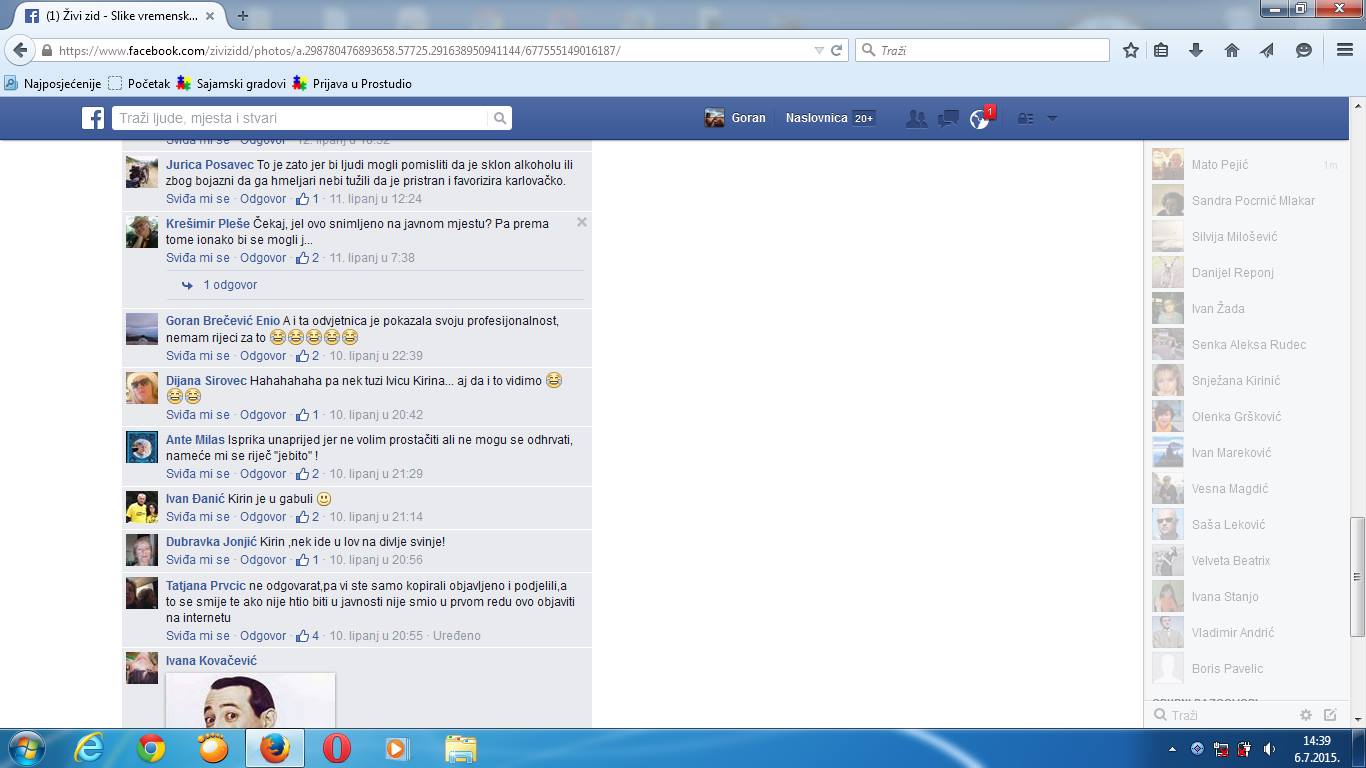Open volume speaker icon in system tray
Screen dimensions: 1366x768
[1269, 748]
